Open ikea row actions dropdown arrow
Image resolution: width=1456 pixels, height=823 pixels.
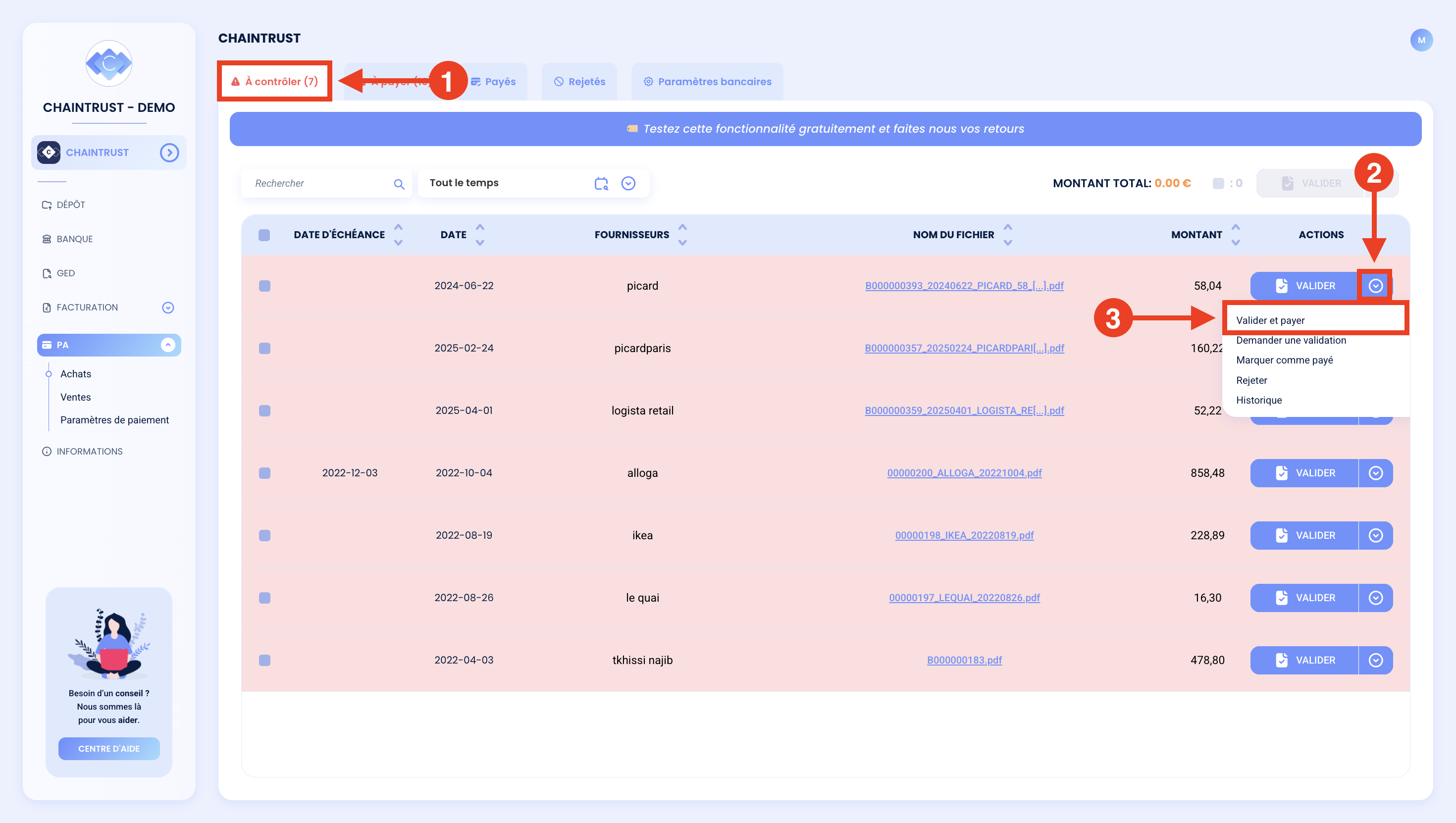click(1375, 535)
